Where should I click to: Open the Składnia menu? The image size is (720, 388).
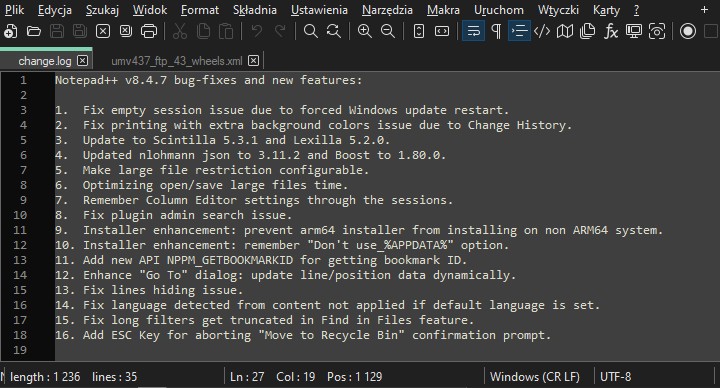click(x=255, y=10)
